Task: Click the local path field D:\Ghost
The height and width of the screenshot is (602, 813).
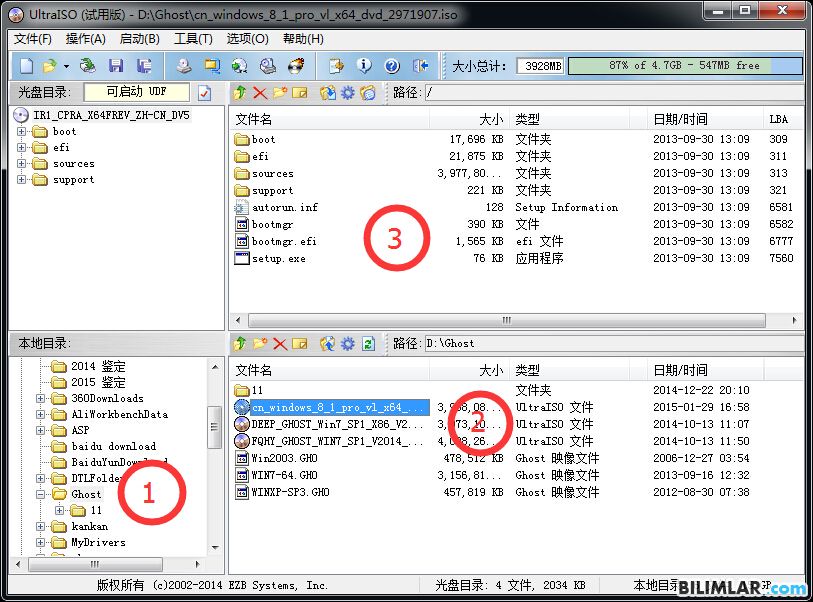Action: pos(614,343)
